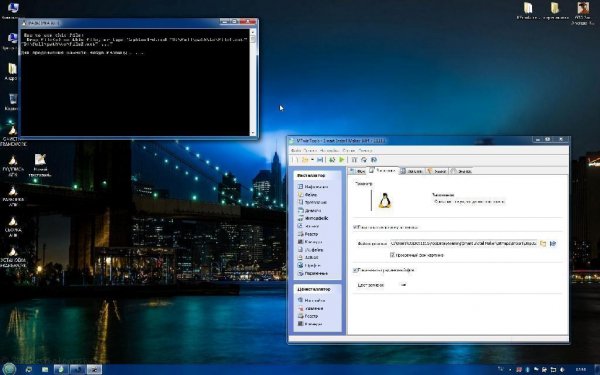Screen dimensions: 600x375
Task: Select Информация in the installer sidebar
Action: pos(313,187)
